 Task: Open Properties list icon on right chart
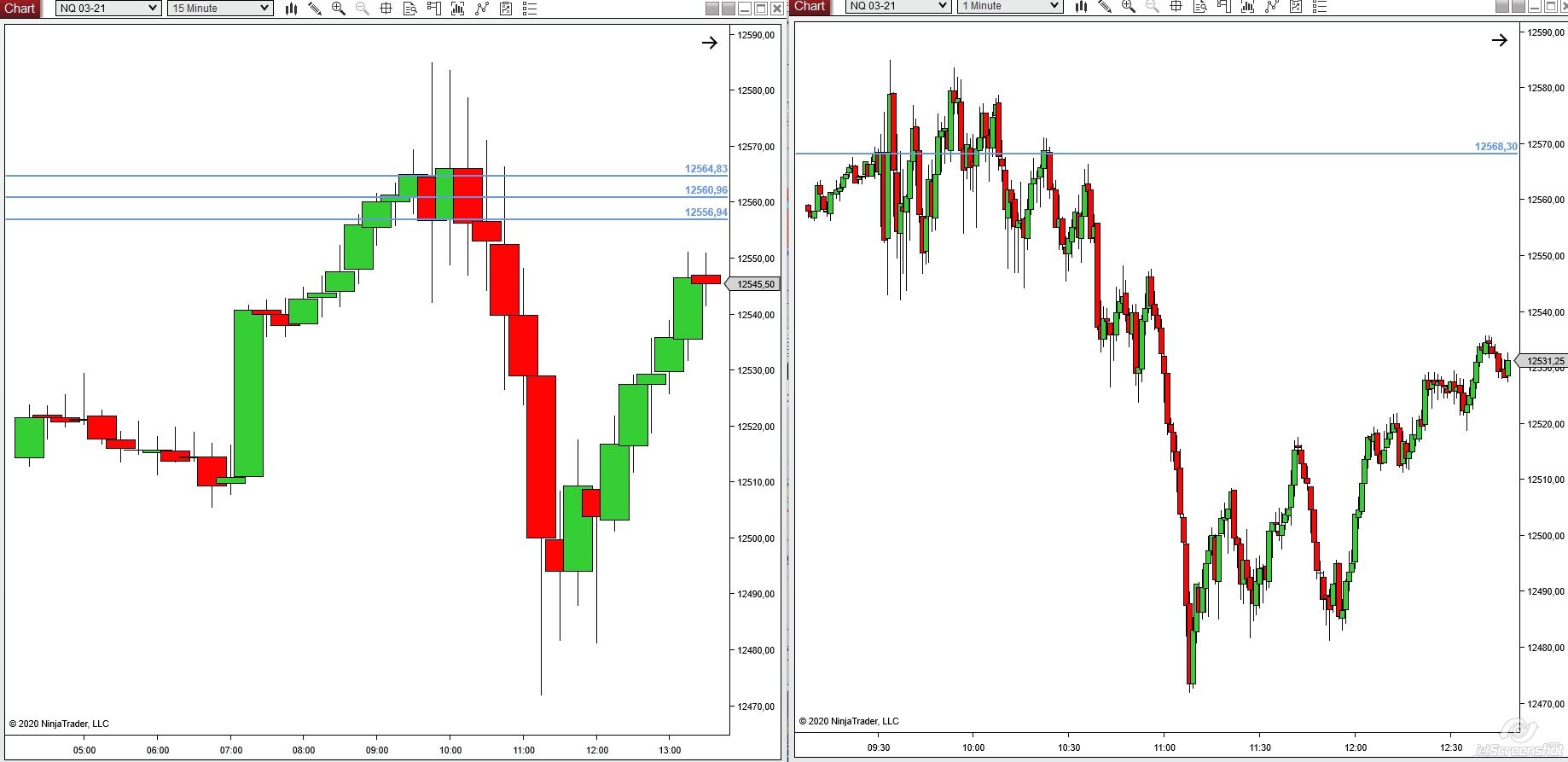pos(1320,6)
